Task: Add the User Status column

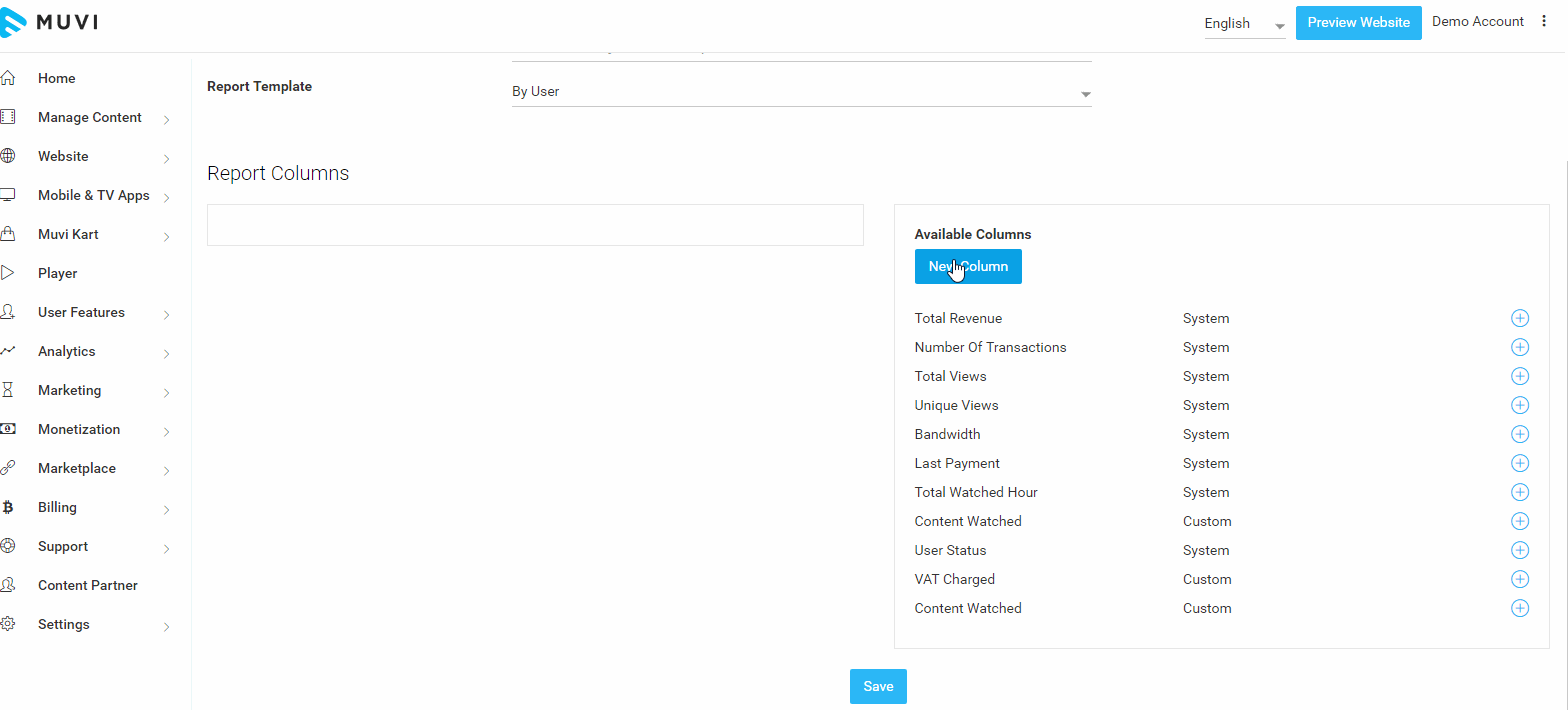Action: (1520, 550)
